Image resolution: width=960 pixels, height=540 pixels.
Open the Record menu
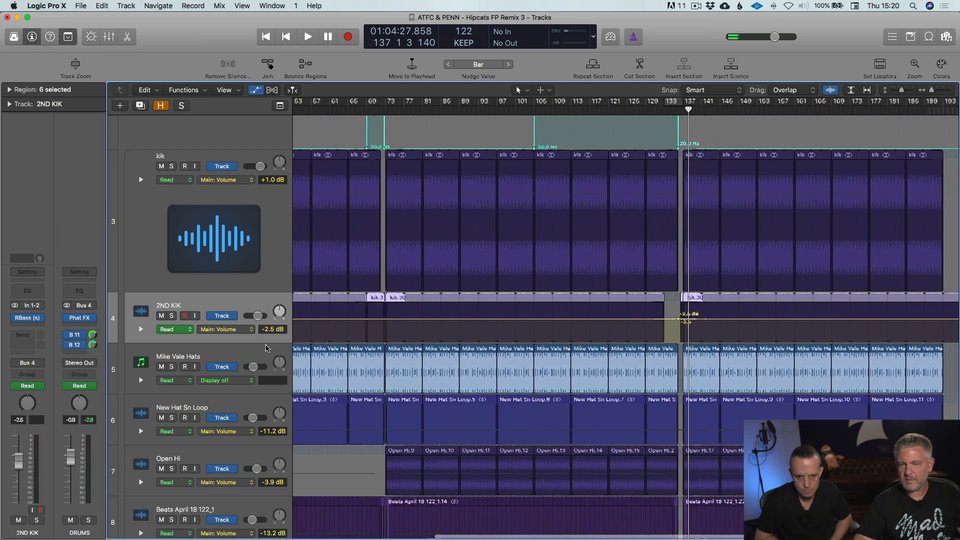click(x=193, y=6)
